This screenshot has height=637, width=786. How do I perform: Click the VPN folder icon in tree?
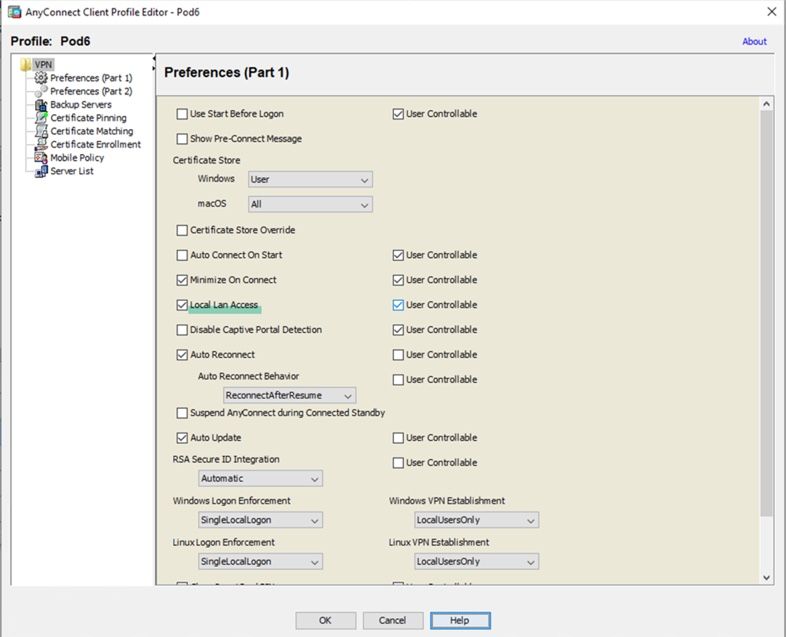click(26, 65)
